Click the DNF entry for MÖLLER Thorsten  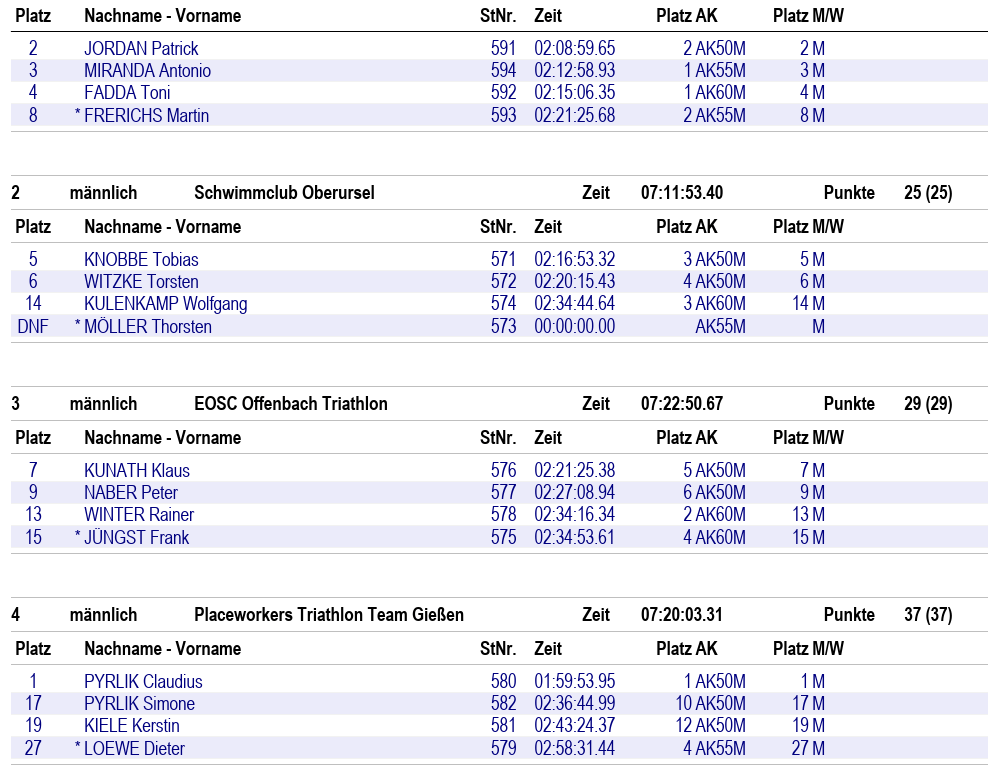33,327
